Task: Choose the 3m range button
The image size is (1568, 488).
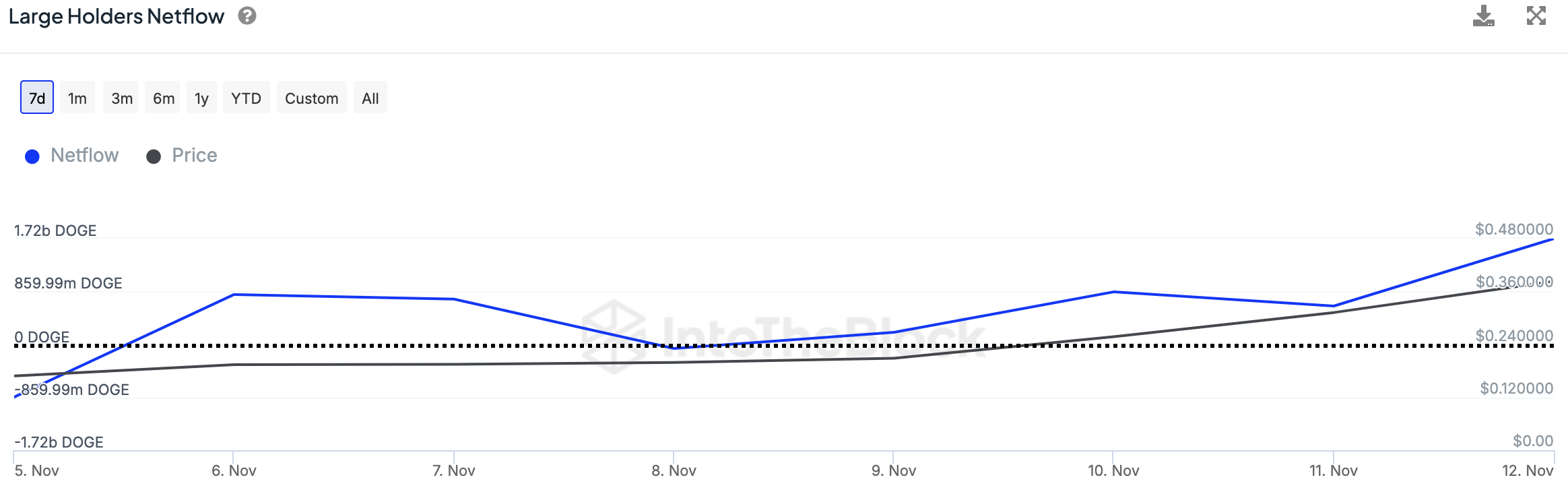Action: [x=121, y=98]
